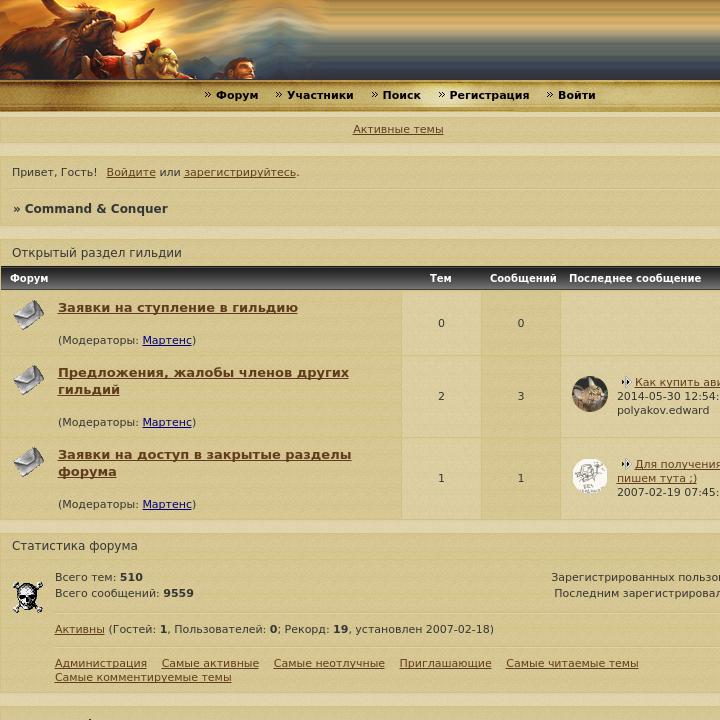Click envelope icon beside Предложения, жалобы
This screenshot has height=720, width=720.
28,380
